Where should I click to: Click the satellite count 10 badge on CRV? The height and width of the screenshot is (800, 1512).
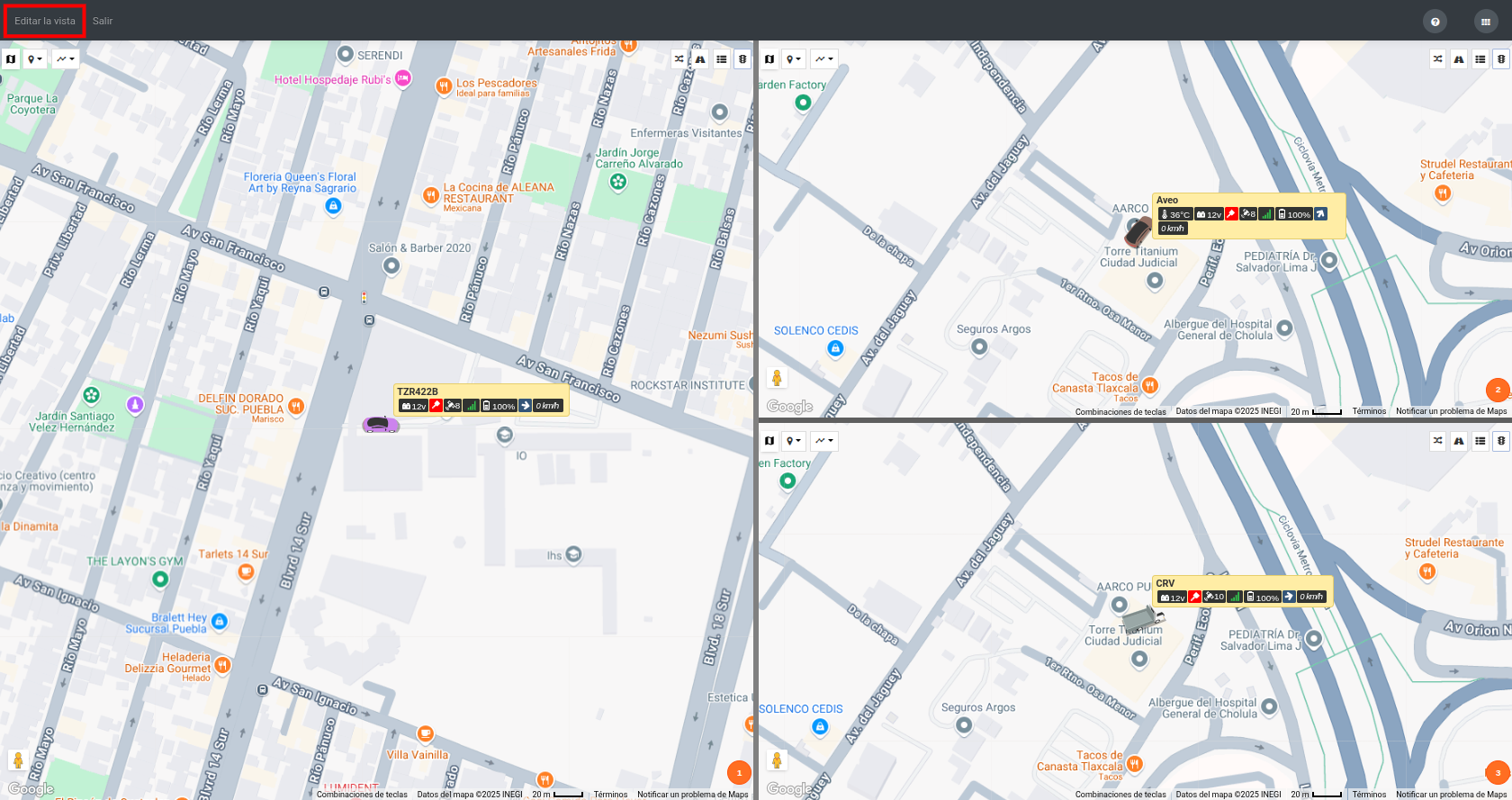[x=1214, y=597]
